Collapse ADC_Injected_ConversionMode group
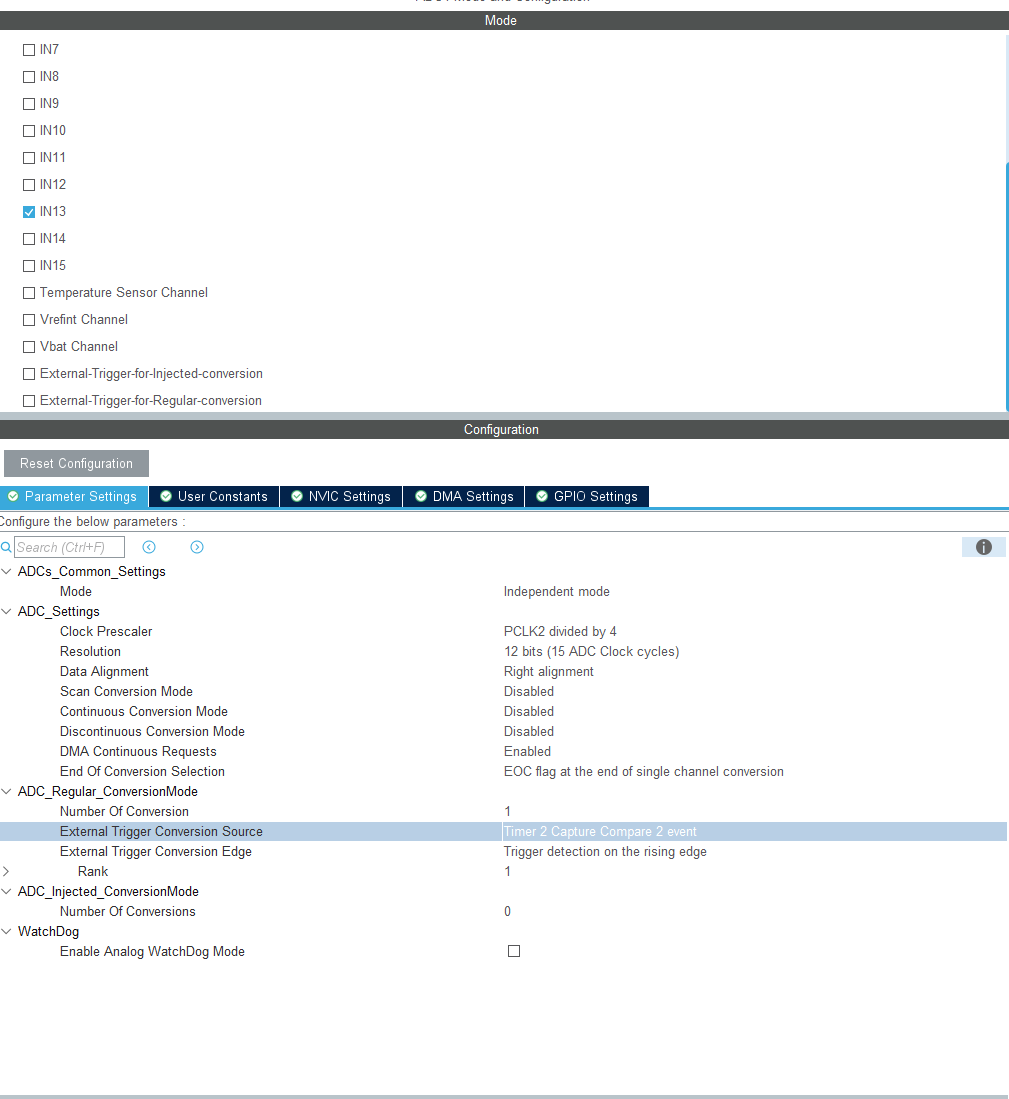Image resolution: width=1009 pixels, height=1099 pixels. (x=6, y=892)
